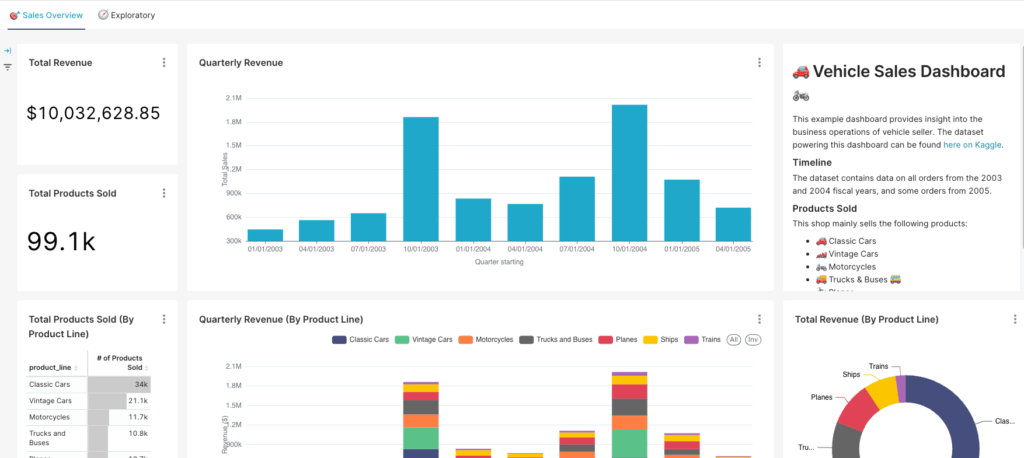Switch to the Exploratory tab

coord(126,15)
